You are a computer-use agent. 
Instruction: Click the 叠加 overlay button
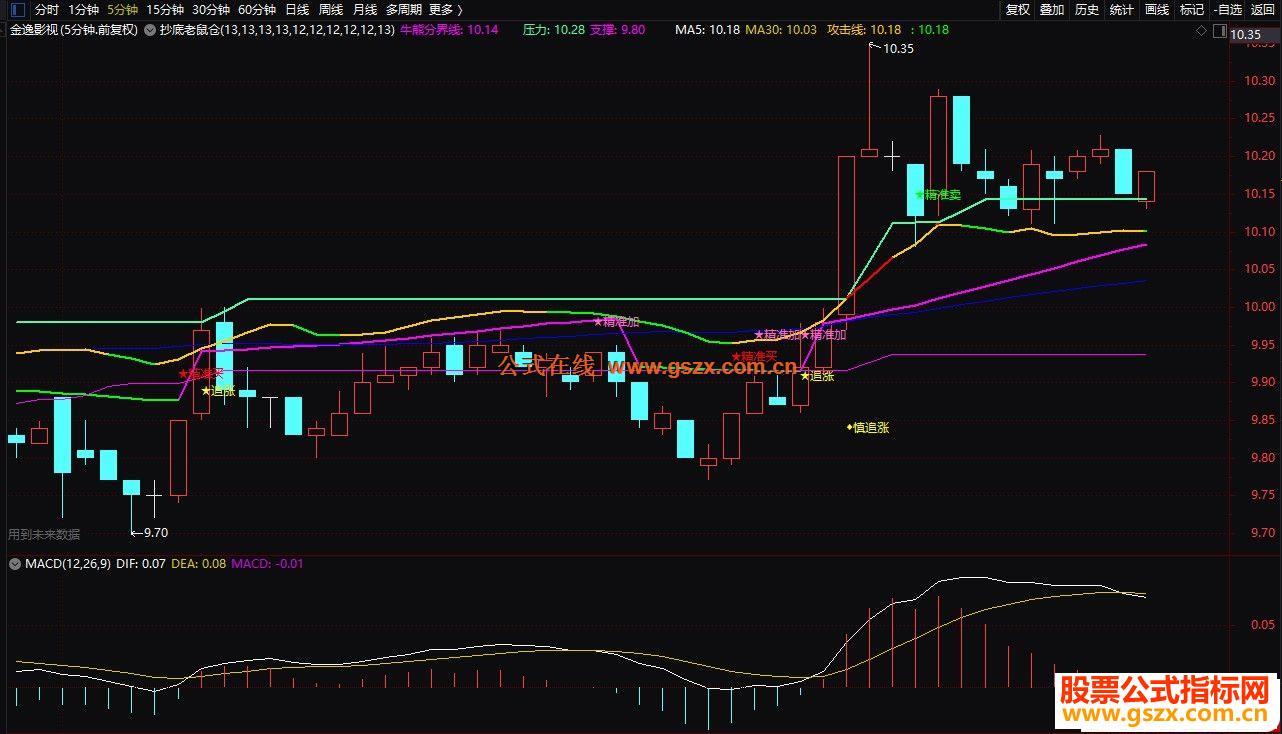pyautogui.click(x=1052, y=10)
